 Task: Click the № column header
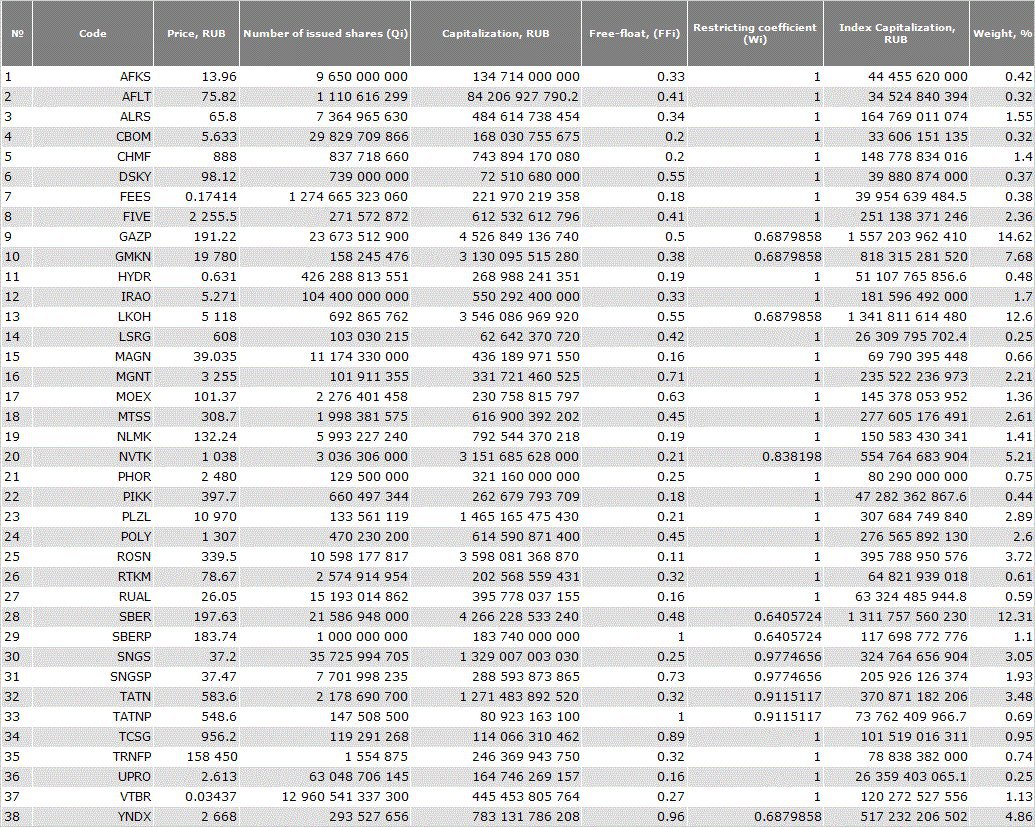click(x=17, y=34)
